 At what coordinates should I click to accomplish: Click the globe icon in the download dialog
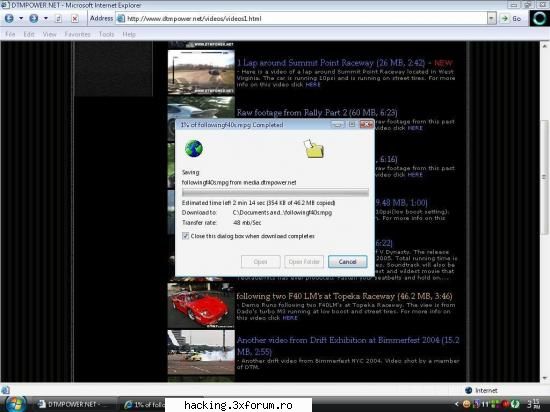194,149
